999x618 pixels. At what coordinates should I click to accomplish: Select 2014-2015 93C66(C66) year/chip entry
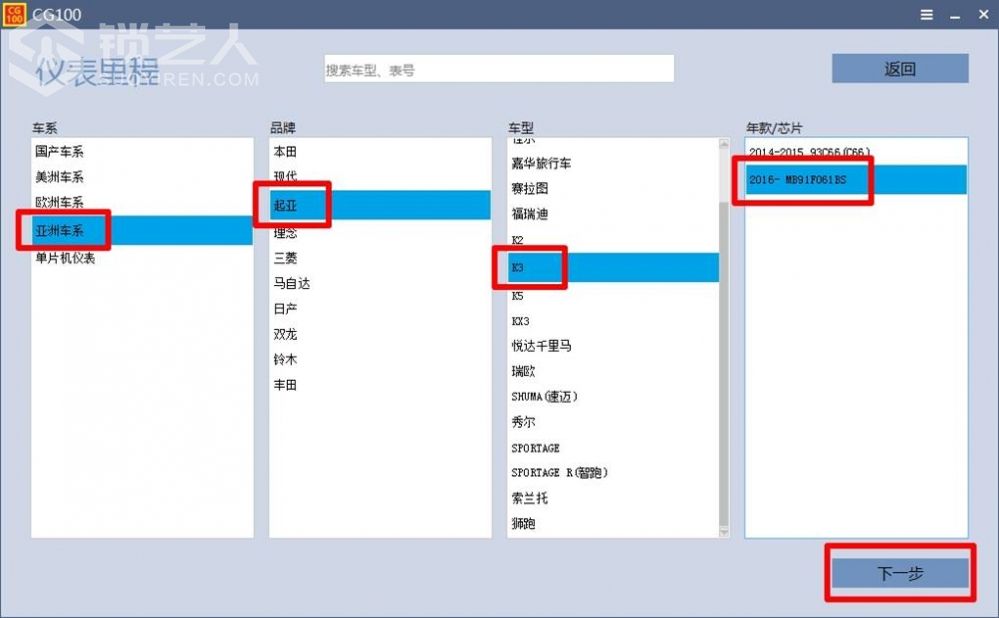856,152
